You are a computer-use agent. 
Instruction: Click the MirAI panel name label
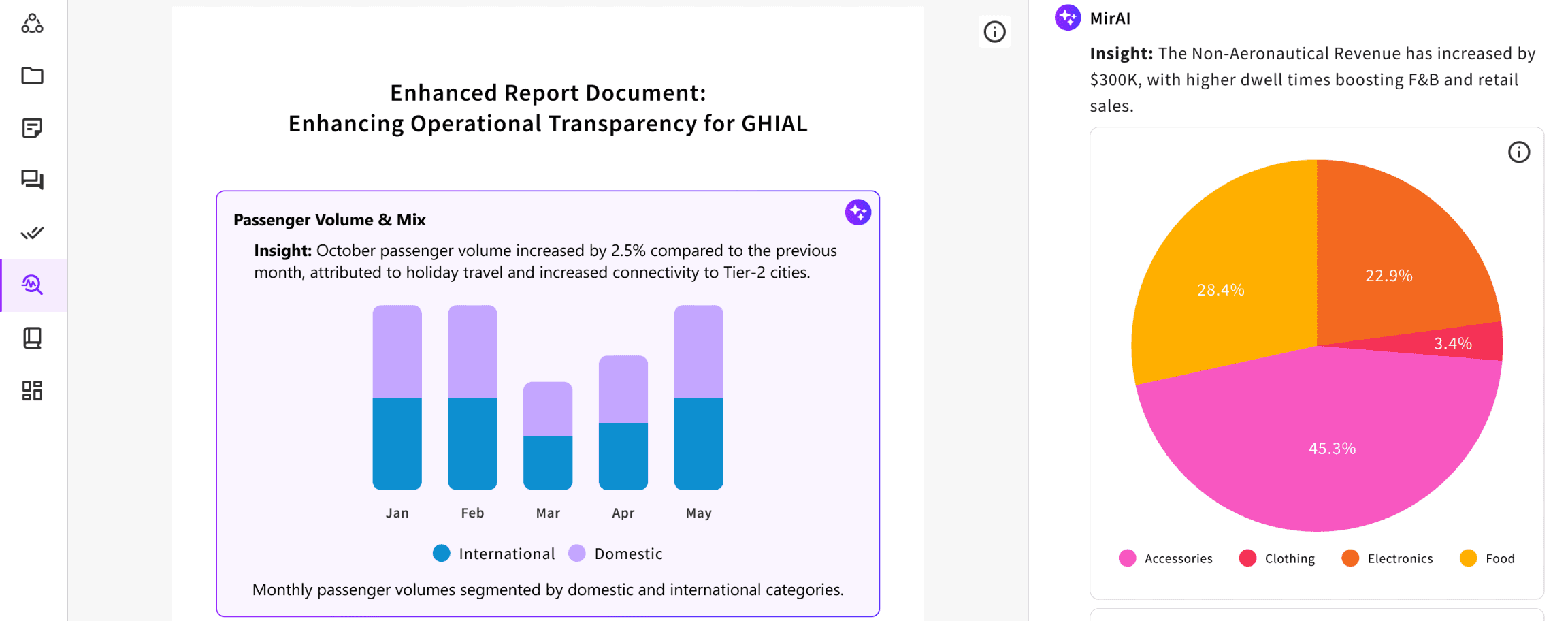(1110, 18)
